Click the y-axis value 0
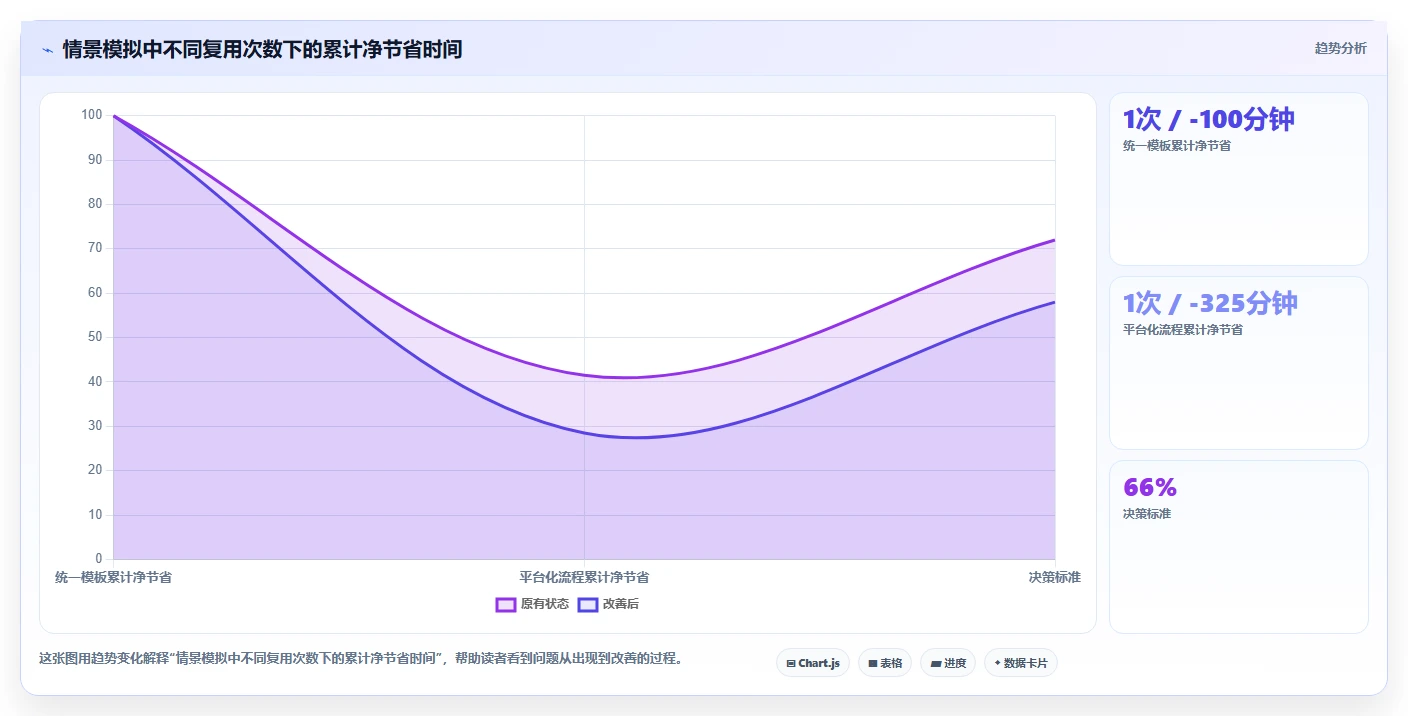The width and height of the screenshot is (1408, 716). (99, 559)
